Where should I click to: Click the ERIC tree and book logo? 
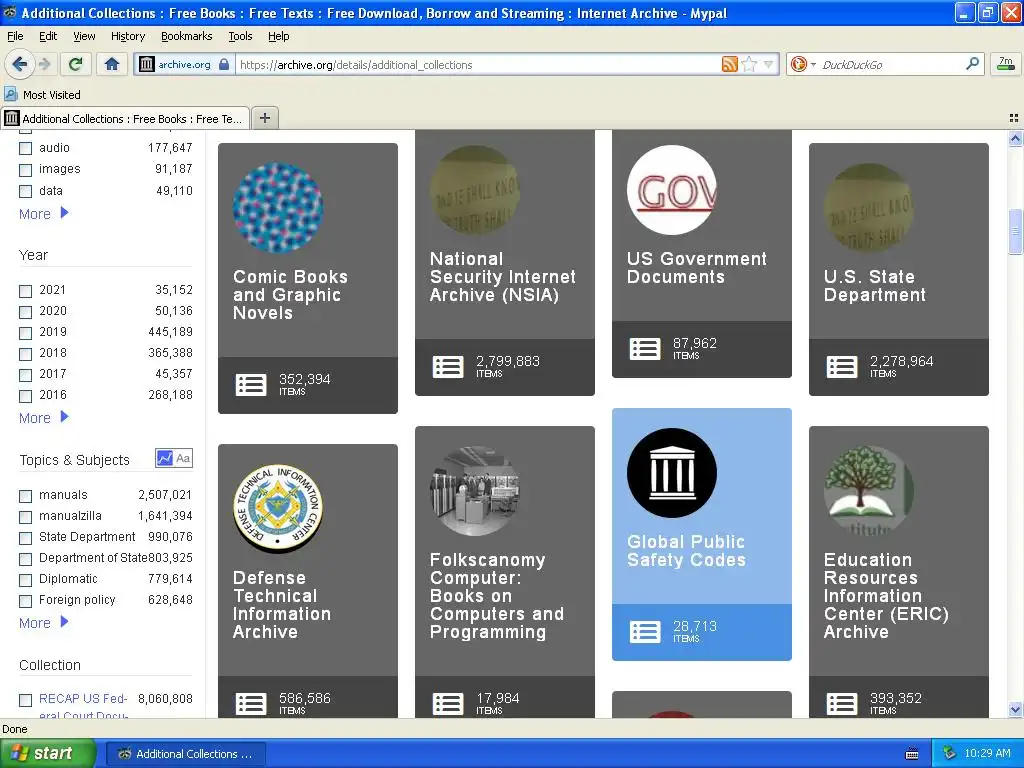[869, 491]
